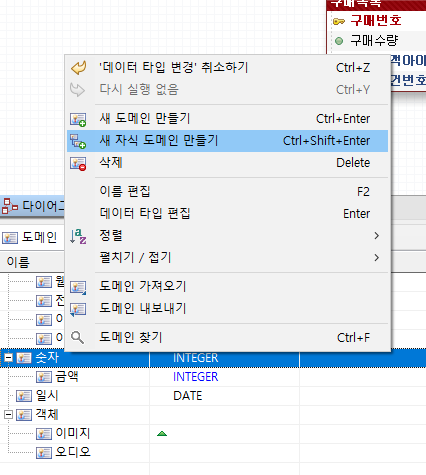Select the 이미지 domain row
The width and height of the screenshot is (426, 475).
[x=213, y=434]
